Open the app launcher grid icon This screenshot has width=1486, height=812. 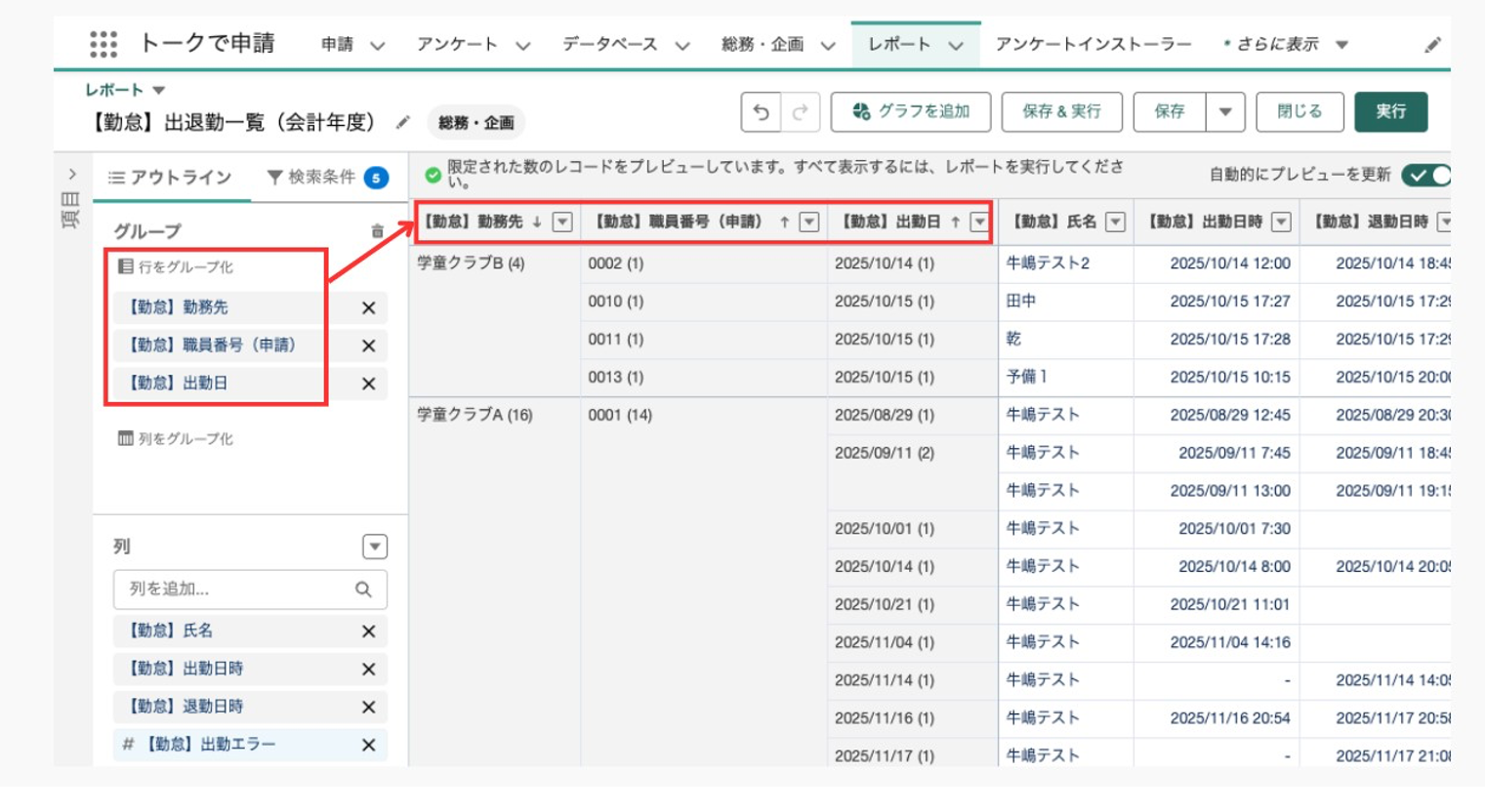point(103,44)
